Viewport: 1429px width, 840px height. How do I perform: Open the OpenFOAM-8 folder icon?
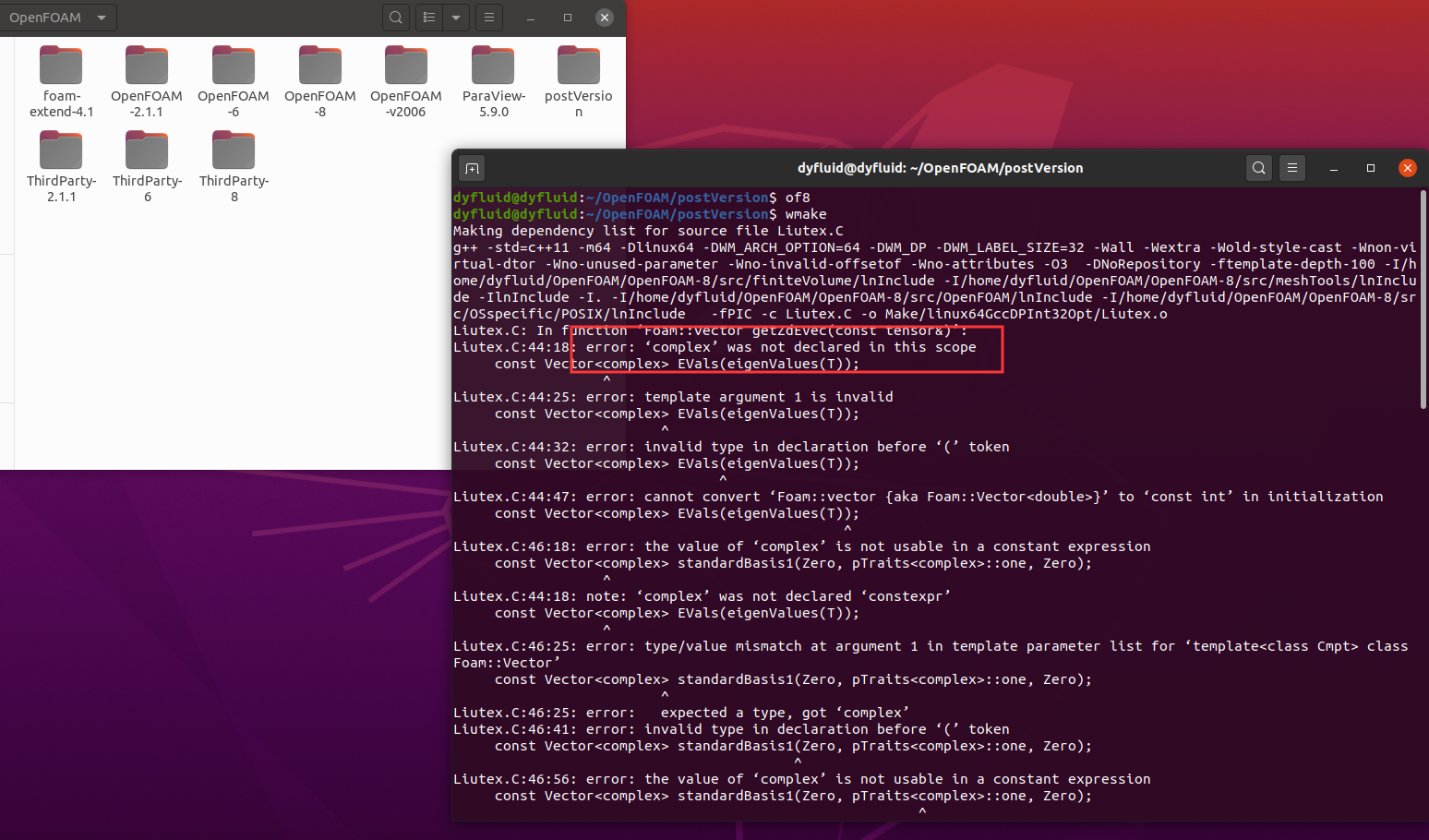[320, 66]
